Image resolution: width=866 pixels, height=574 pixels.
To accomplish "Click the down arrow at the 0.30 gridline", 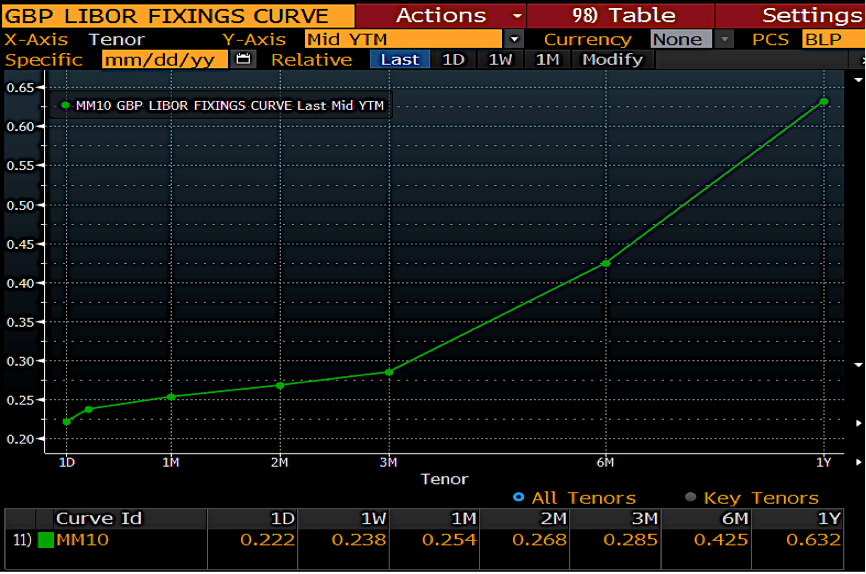I will [x=858, y=365].
